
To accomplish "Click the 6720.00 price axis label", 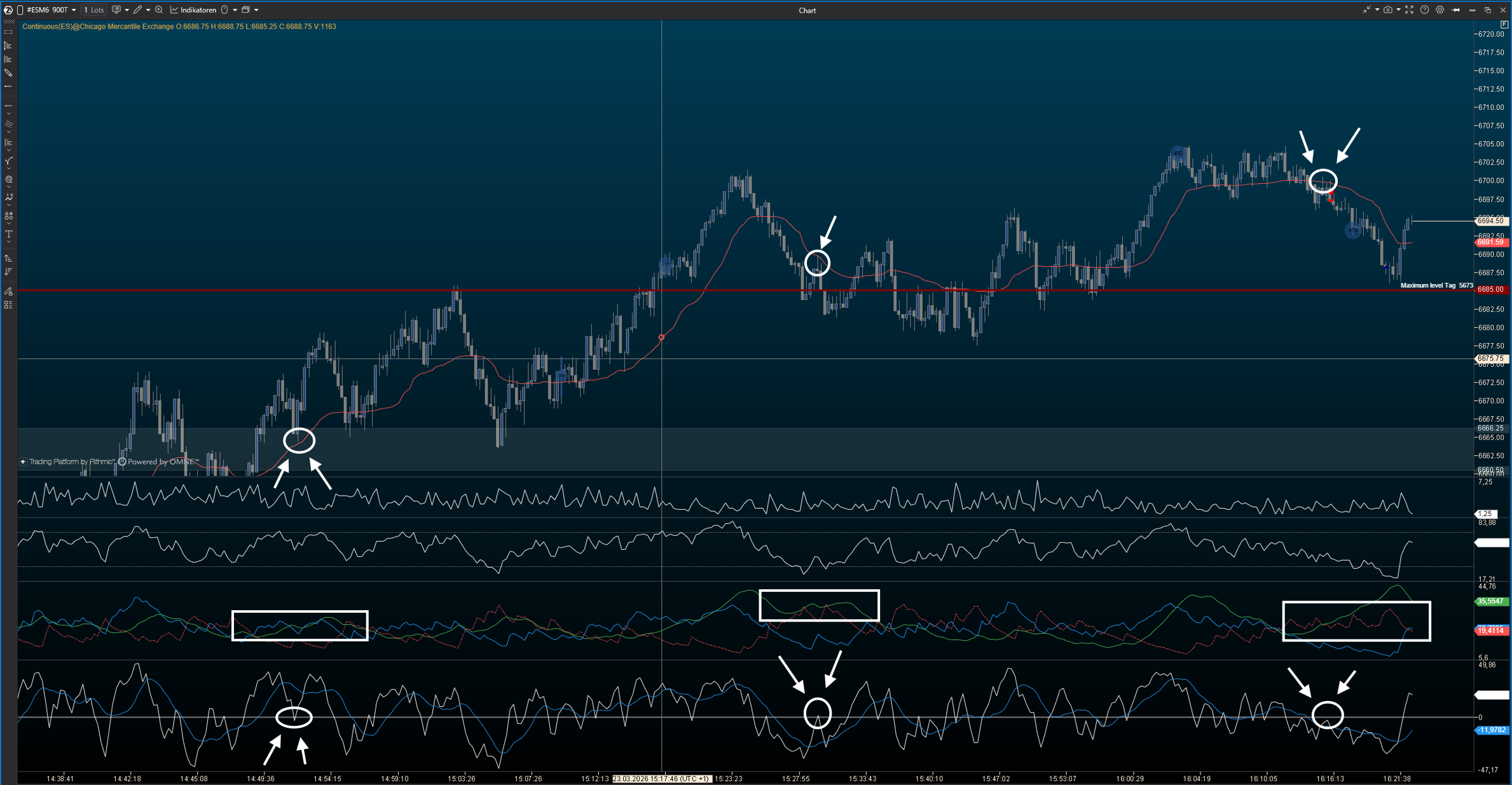I will (x=1491, y=34).
